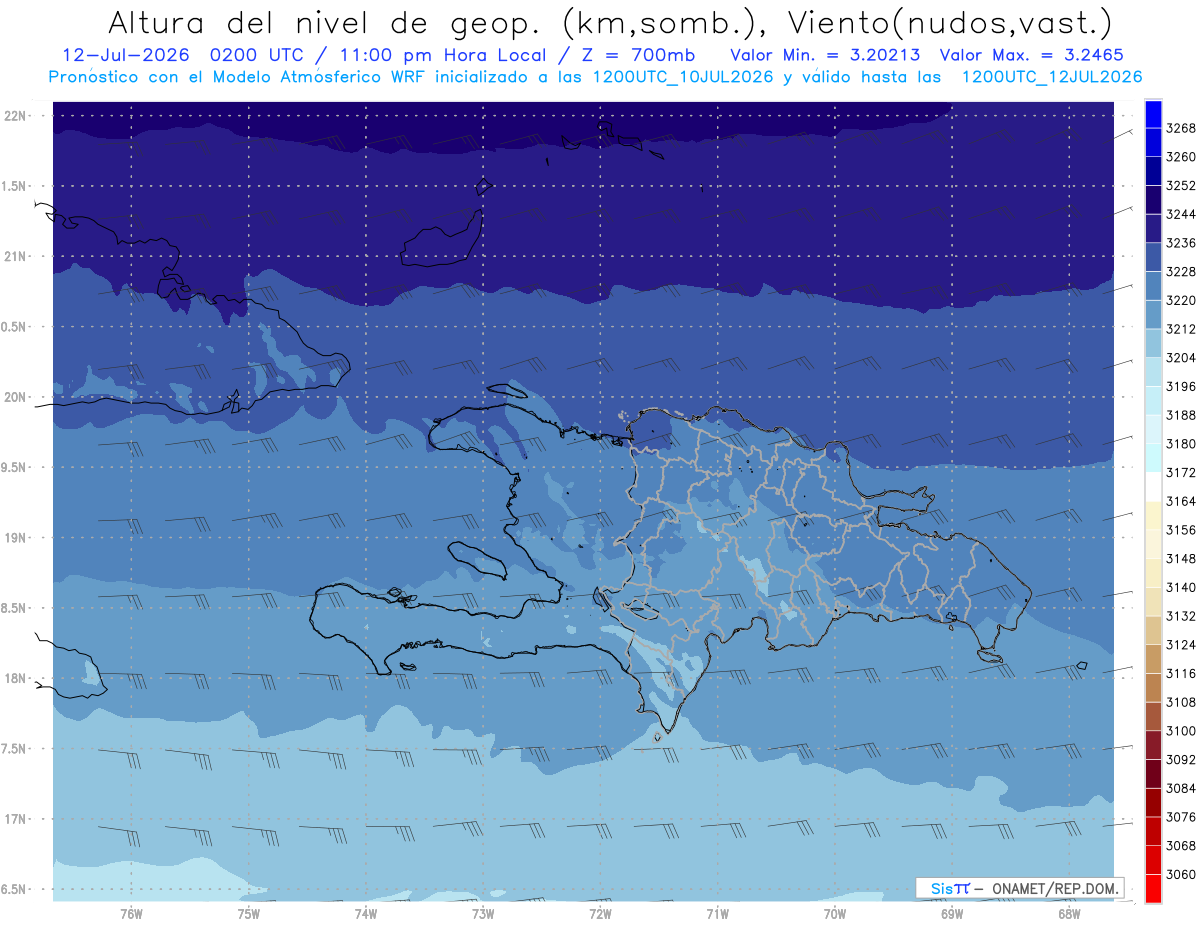Click the white legend band between 3164 and 3172
This screenshot has width=1200, height=927.
1152,486
